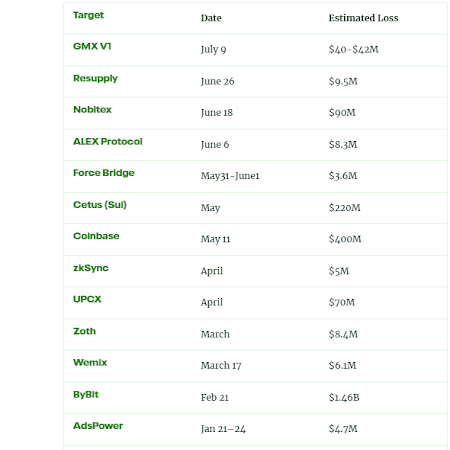Open the Resupply link
Image resolution: width=450 pixels, height=450 pixels.
pyautogui.click(x=95, y=78)
